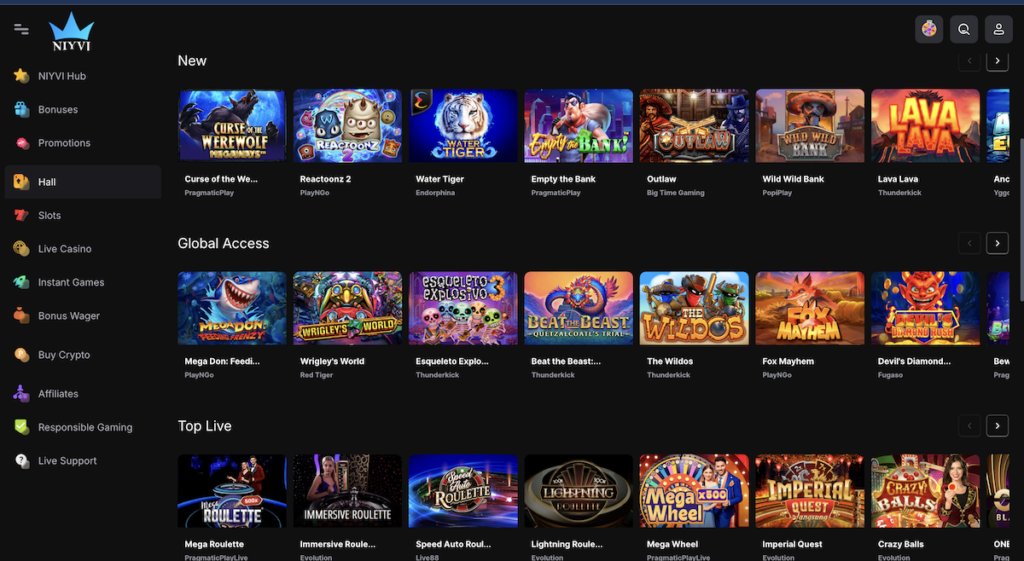Screen dimensions: 1024x561
Task: Click Big Time Gaming provider under Outlaw
Action: 675,193
